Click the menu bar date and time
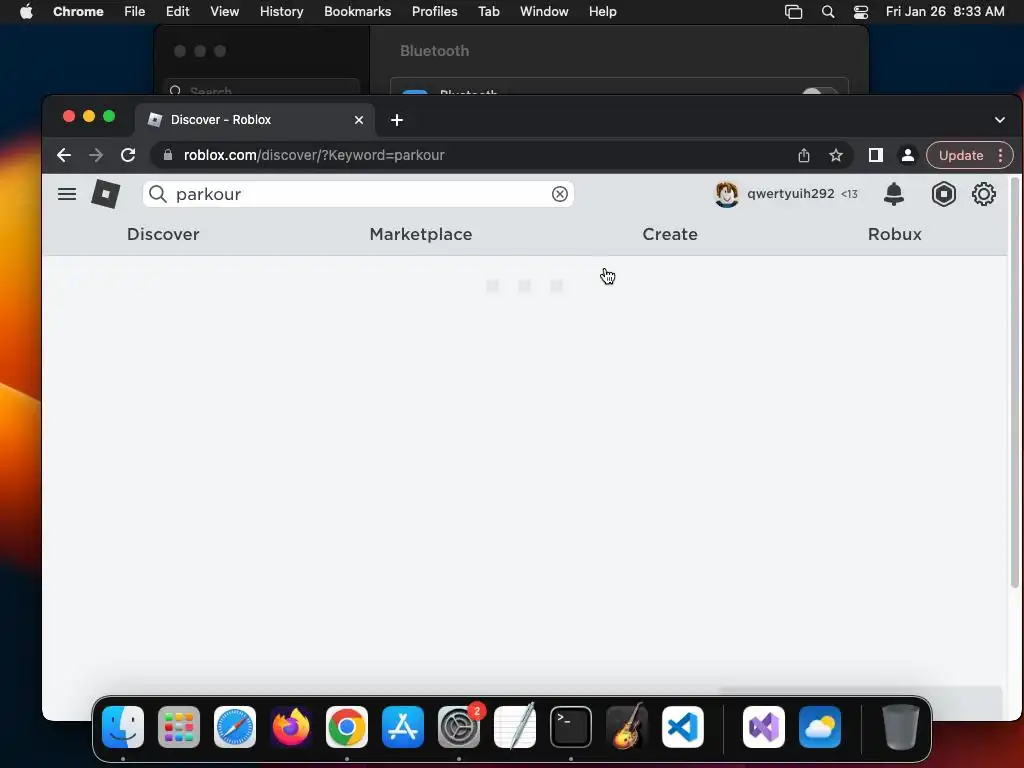This screenshot has width=1024, height=768. [x=945, y=12]
